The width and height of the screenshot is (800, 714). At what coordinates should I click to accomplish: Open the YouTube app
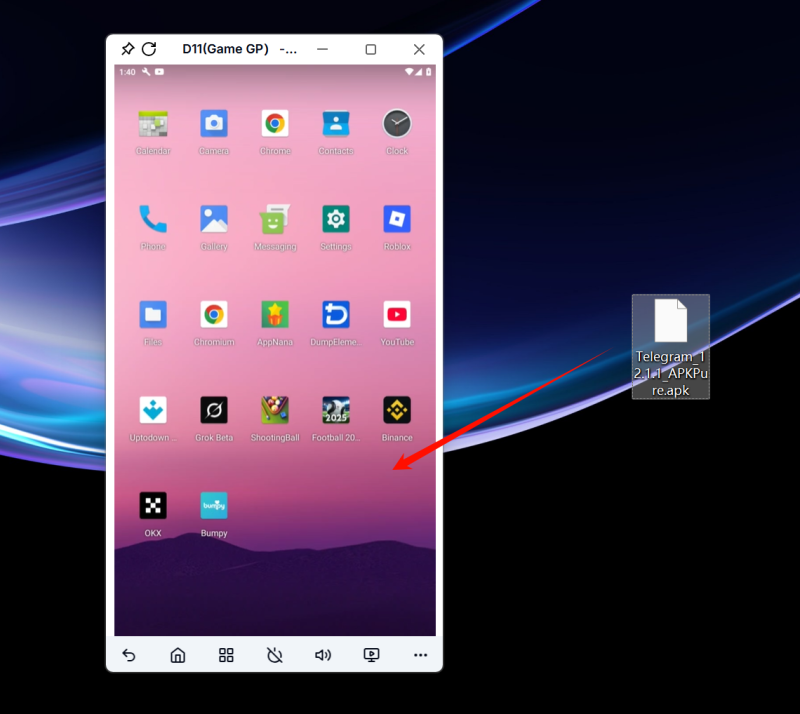(x=397, y=315)
